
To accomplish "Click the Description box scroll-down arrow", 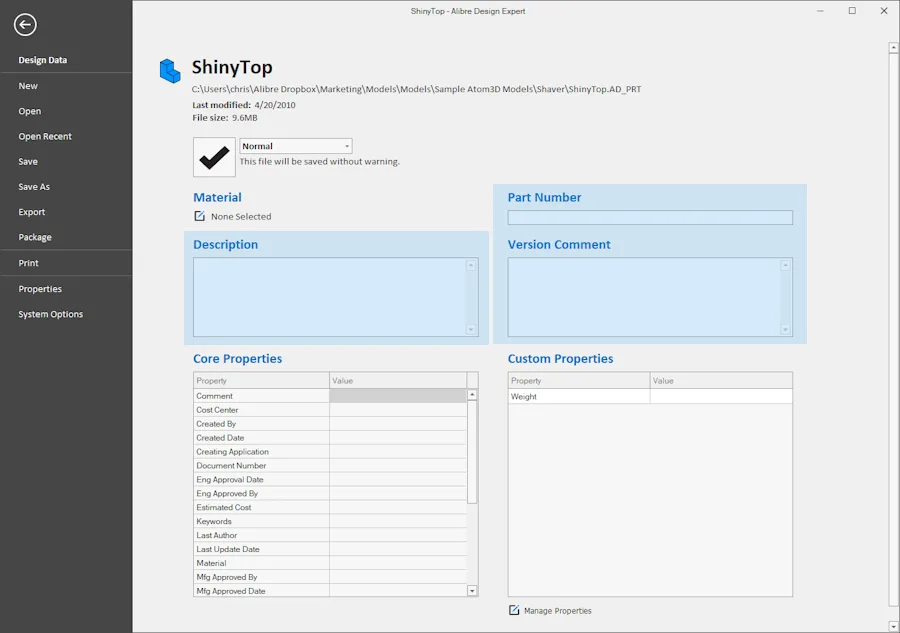I will 471,329.
